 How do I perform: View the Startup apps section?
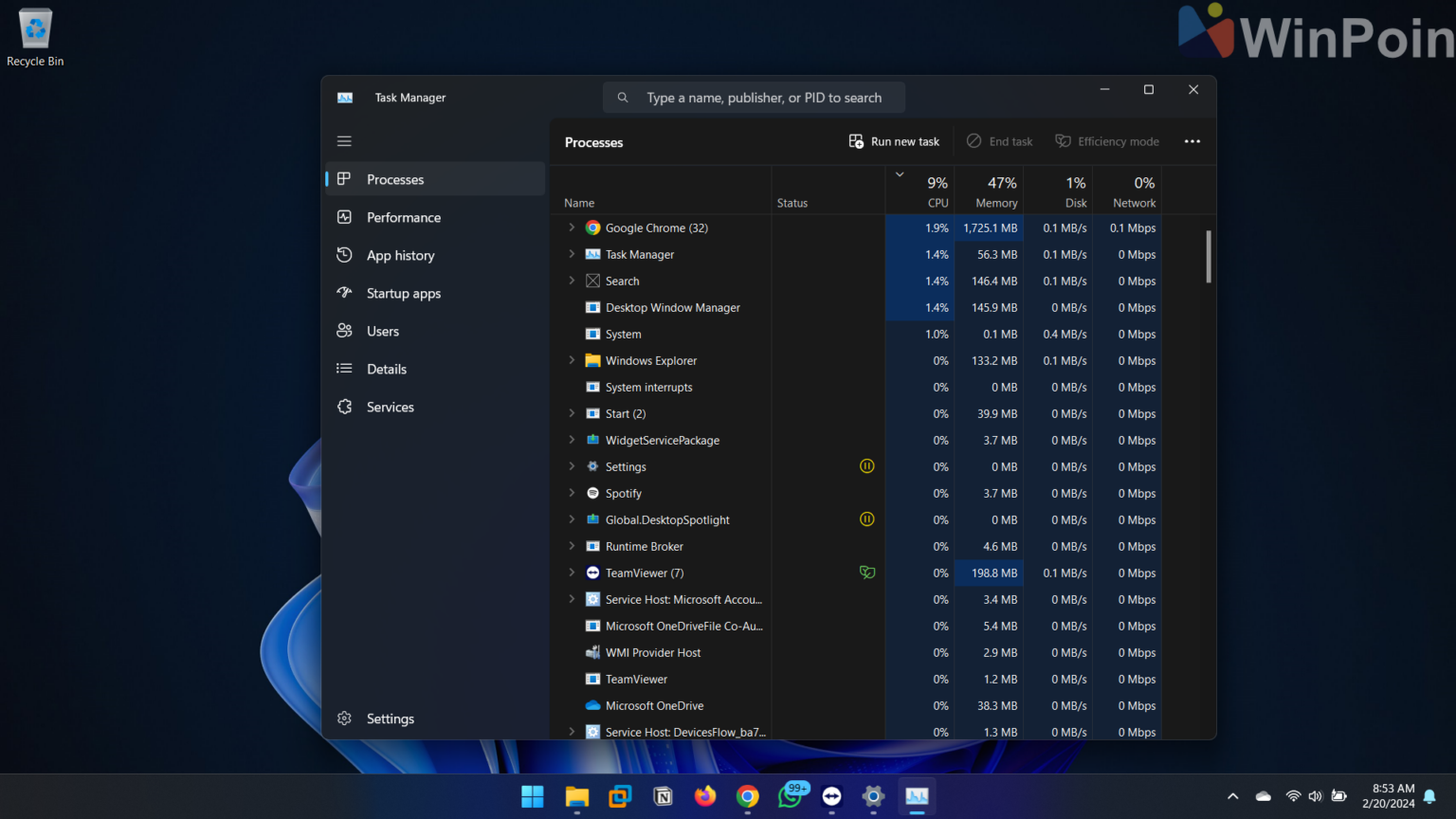pos(403,293)
